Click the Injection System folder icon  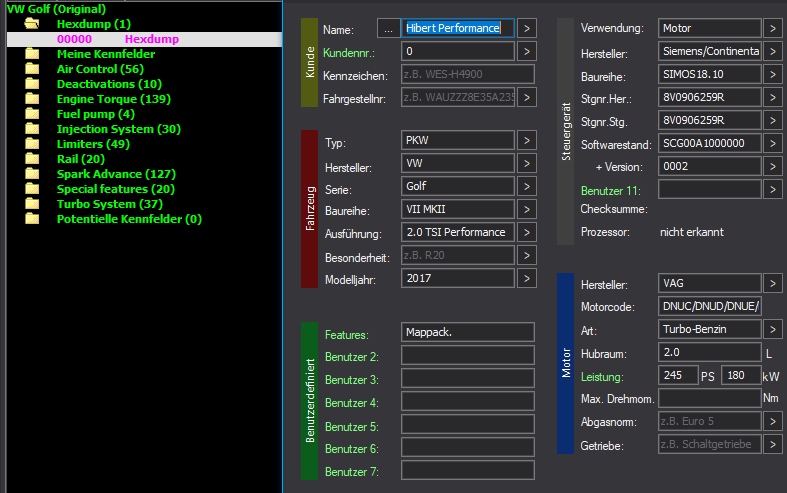coord(32,129)
